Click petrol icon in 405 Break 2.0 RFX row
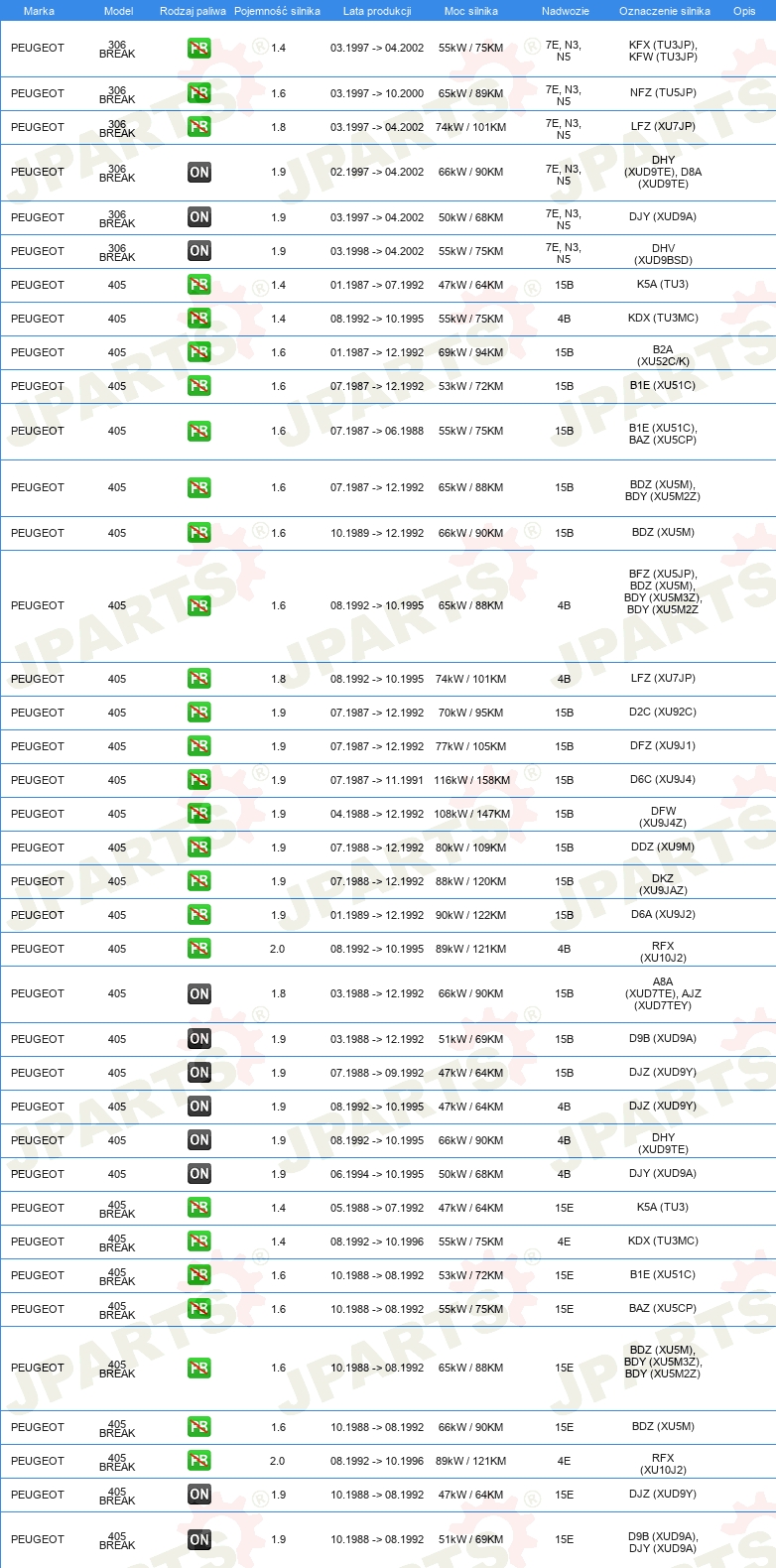This screenshot has height=1568, width=776. [x=199, y=1461]
